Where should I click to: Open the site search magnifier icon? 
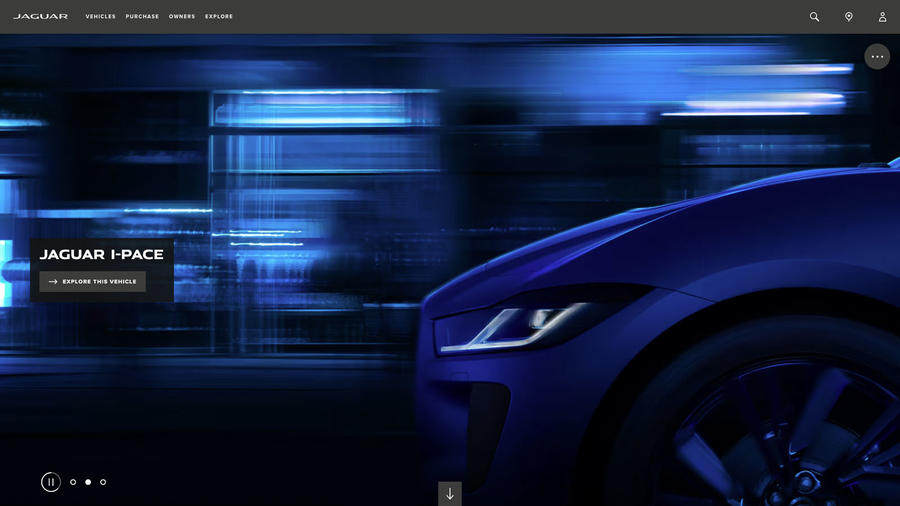[814, 17]
